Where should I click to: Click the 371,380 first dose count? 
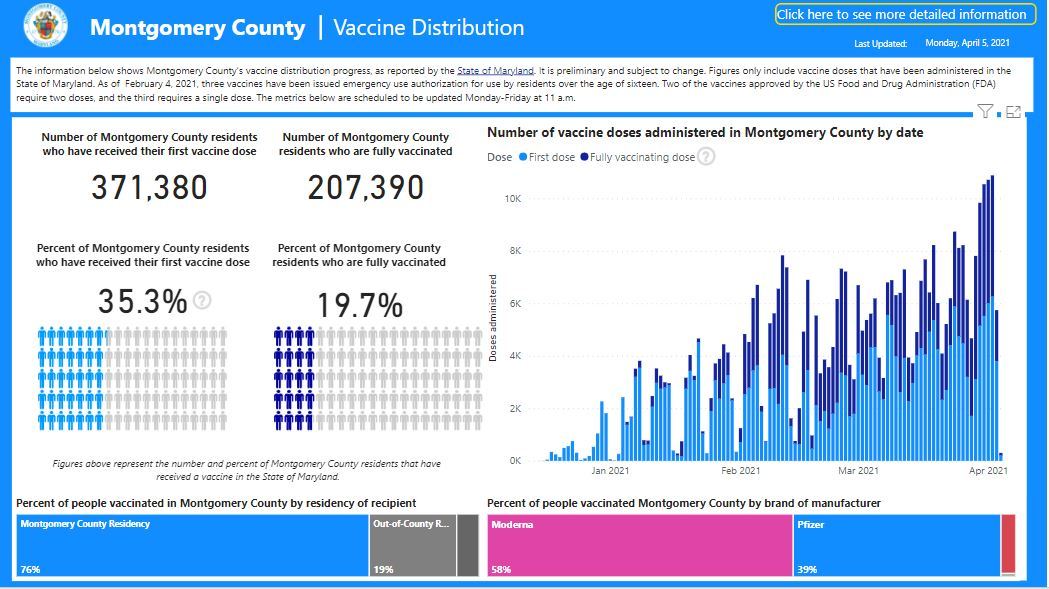[150, 187]
